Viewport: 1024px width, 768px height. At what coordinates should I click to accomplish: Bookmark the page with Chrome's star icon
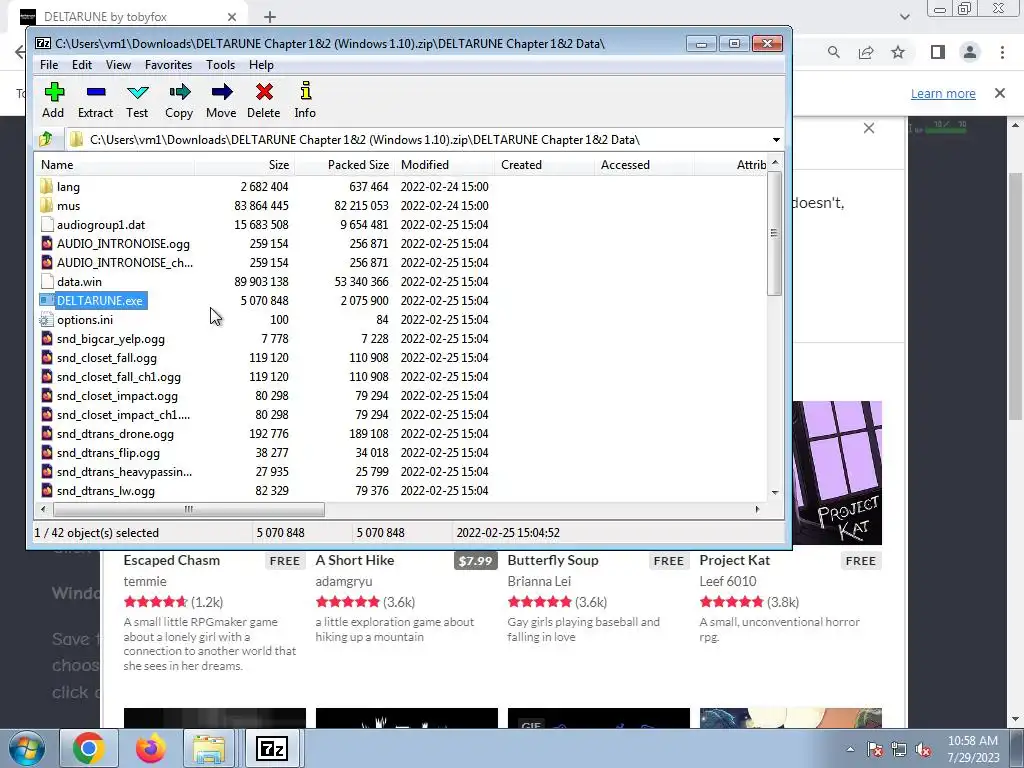pyautogui.click(x=899, y=52)
